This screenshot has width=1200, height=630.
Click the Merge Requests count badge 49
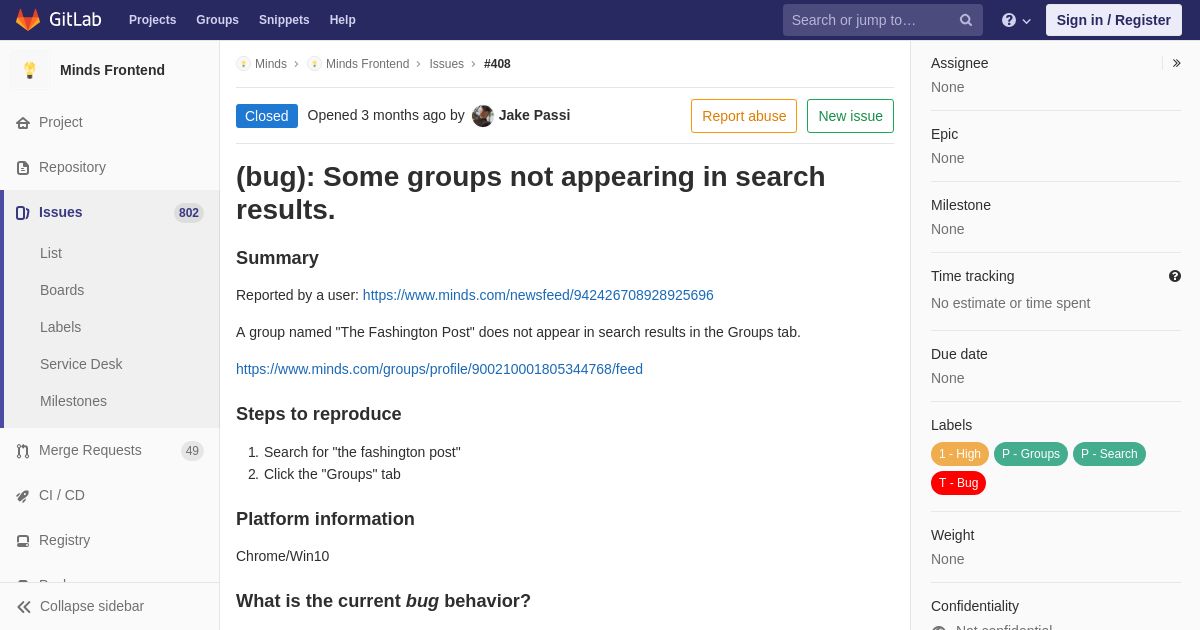(192, 451)
